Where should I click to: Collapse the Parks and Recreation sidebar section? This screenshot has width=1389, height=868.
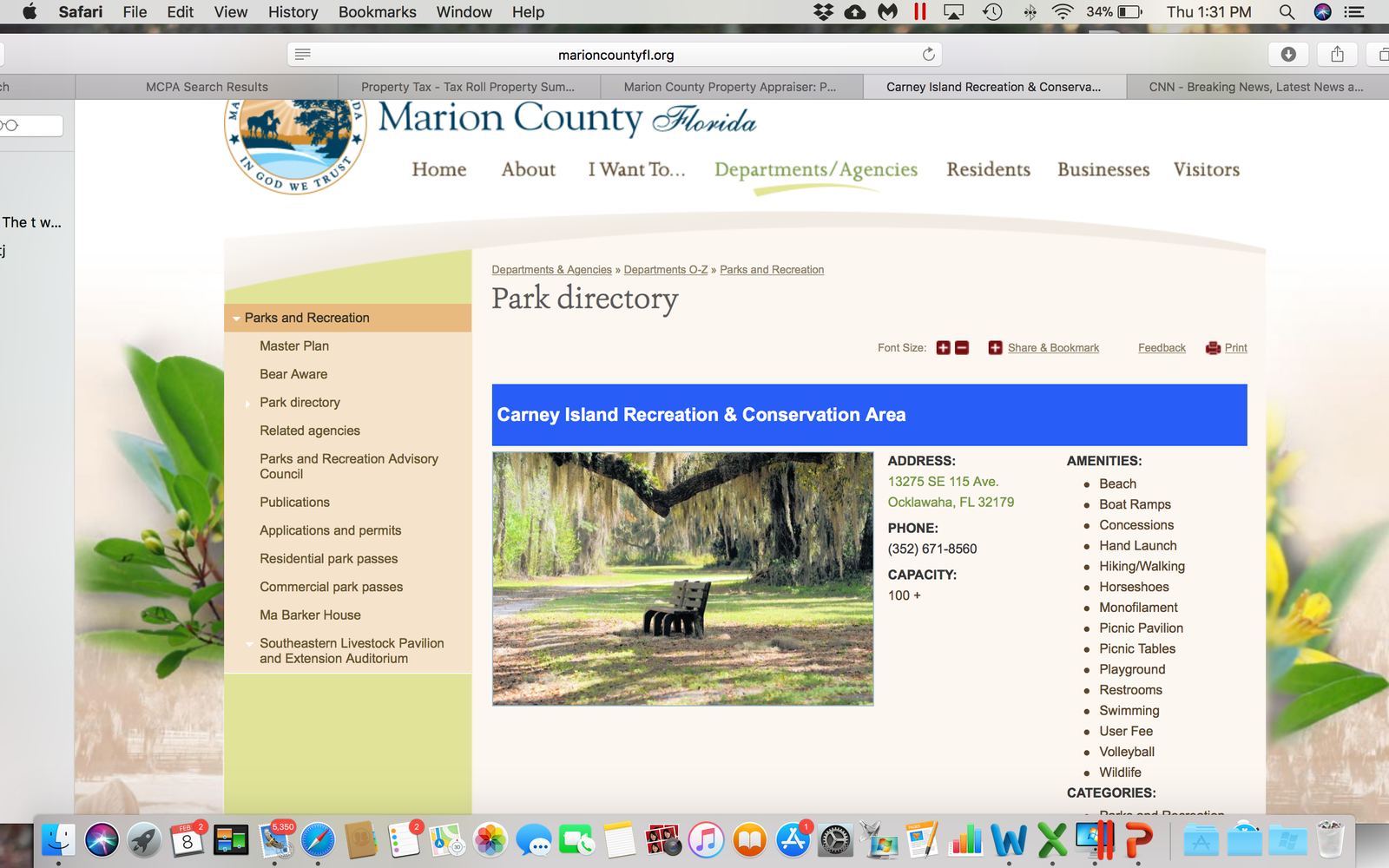pos(237,319)
